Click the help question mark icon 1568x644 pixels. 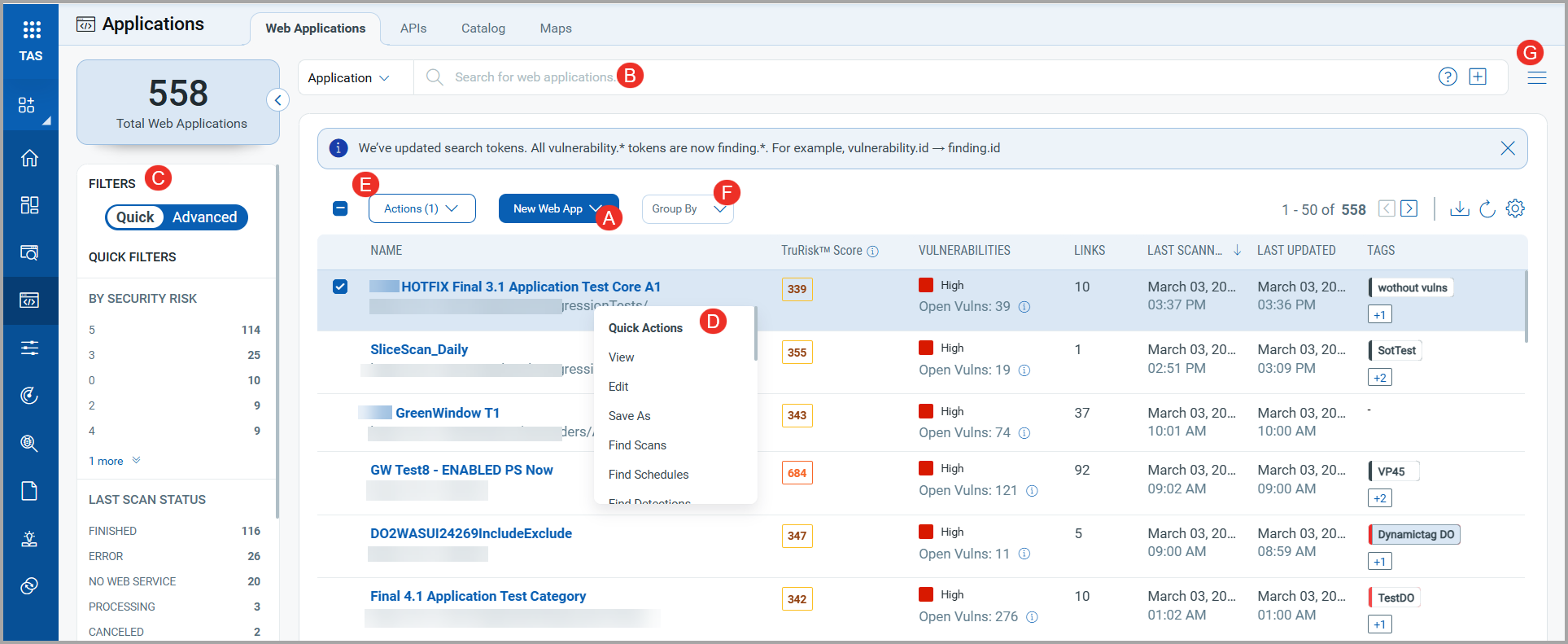tap(1448, 77)
